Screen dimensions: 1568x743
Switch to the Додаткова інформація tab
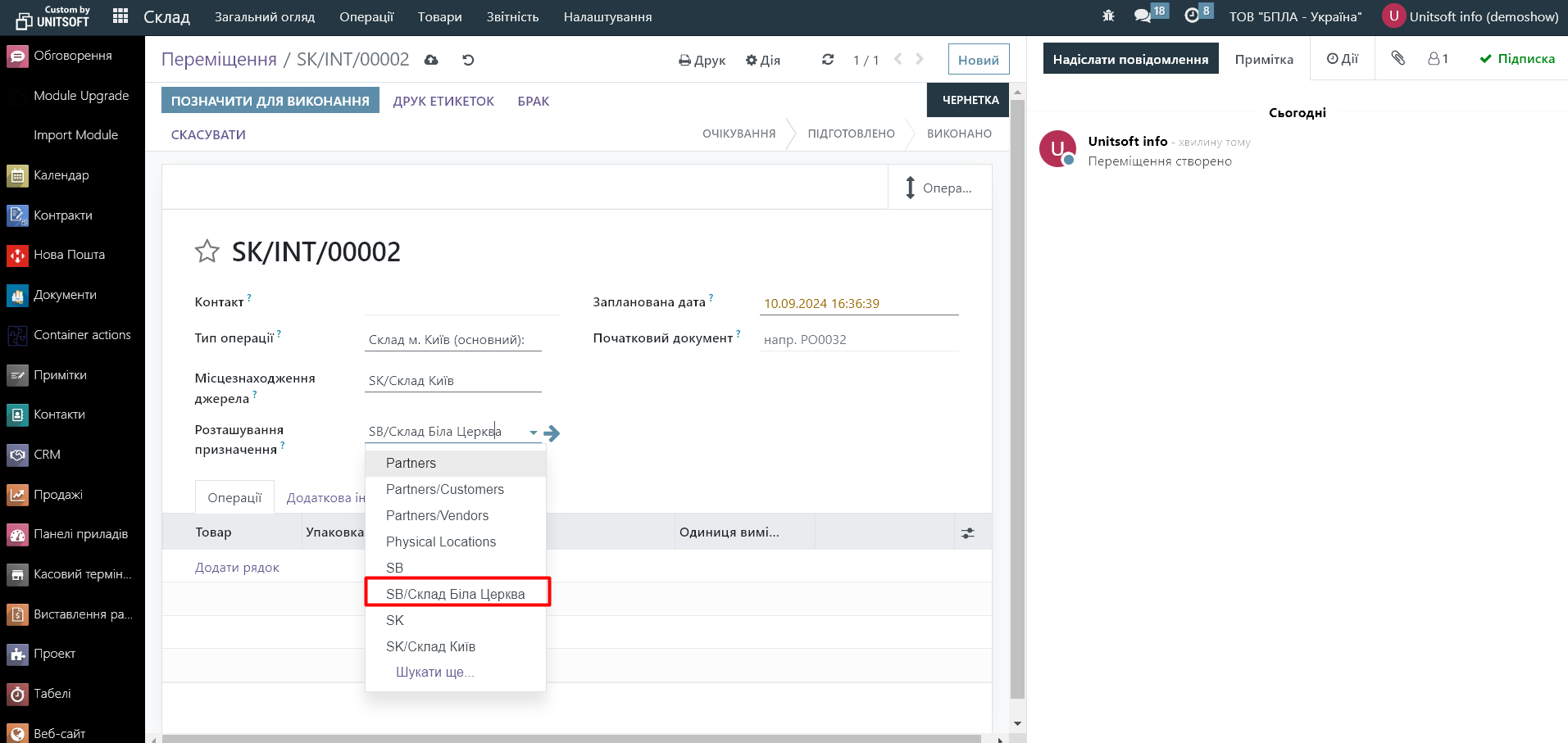coord(325,498)
